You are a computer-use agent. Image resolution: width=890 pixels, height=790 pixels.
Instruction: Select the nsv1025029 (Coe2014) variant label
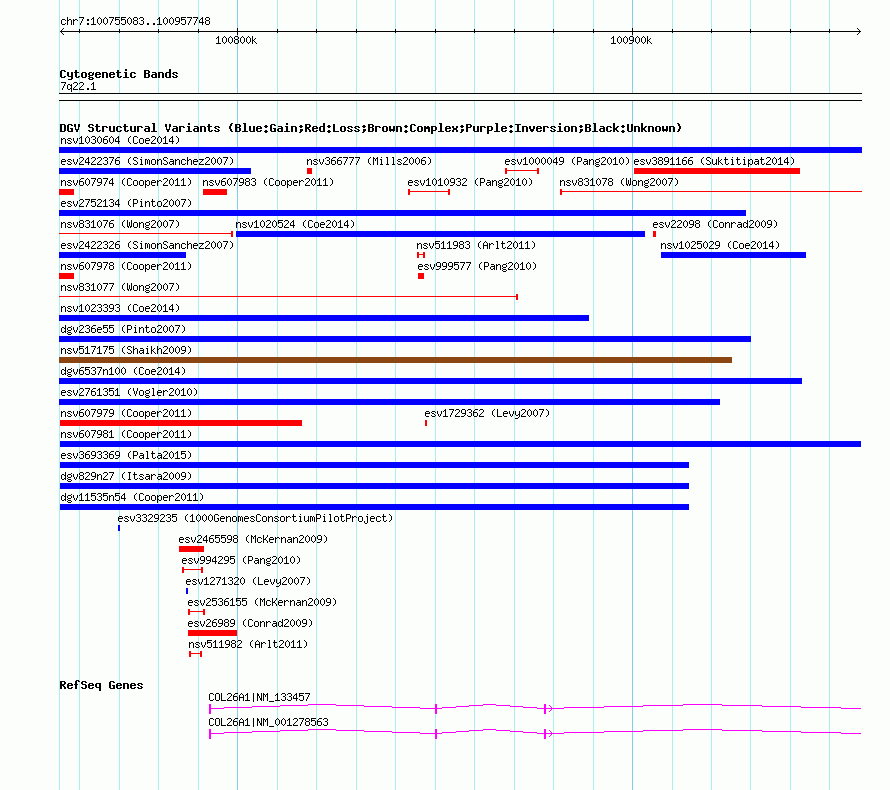[x=720, y=245]
